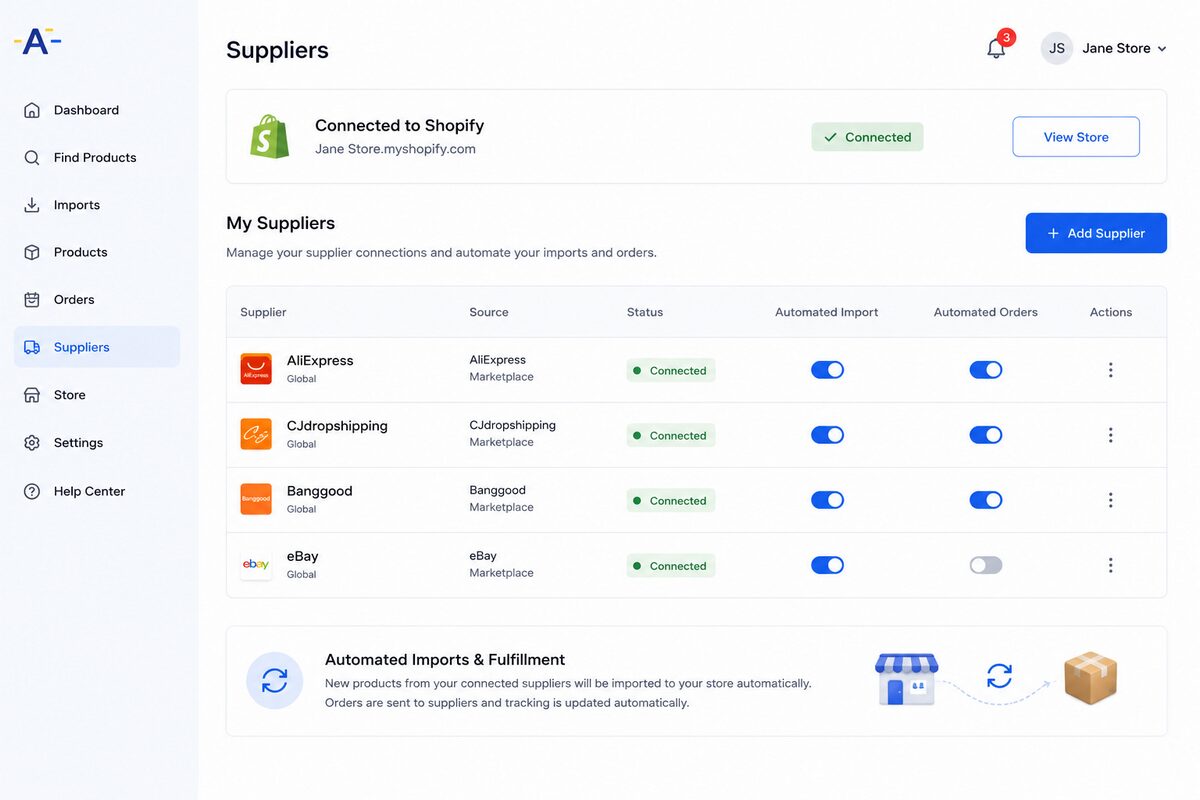Click the Add Supplier button

tap(1096, 233)
